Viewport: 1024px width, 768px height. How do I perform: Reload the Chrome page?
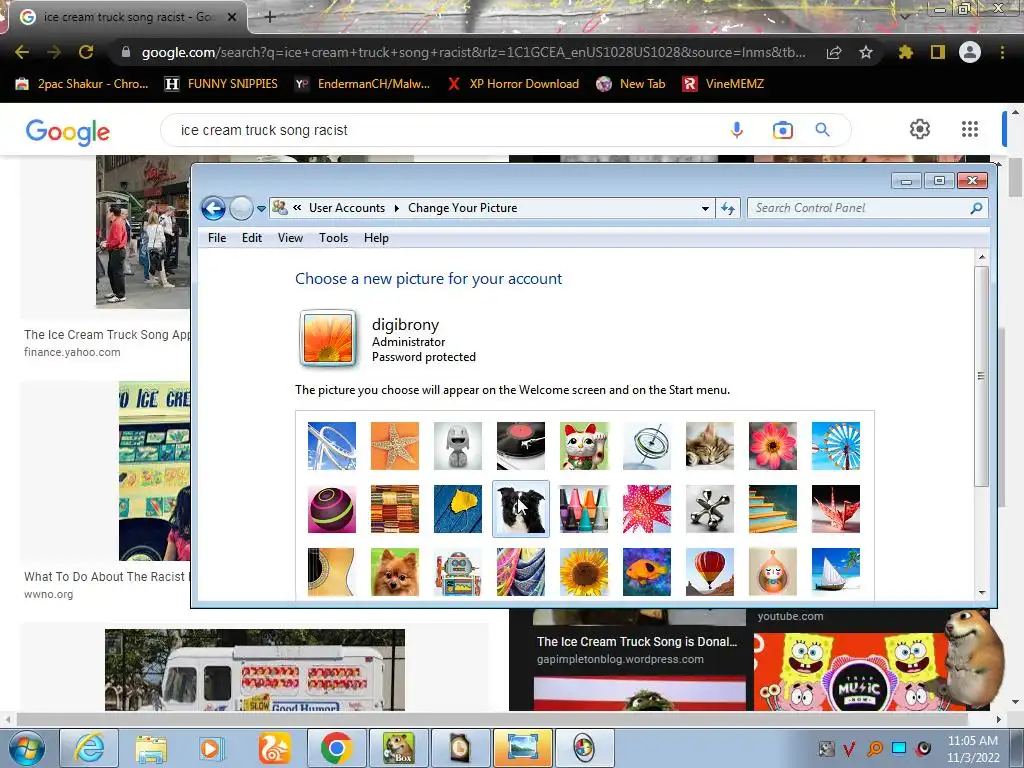point(86,52)
